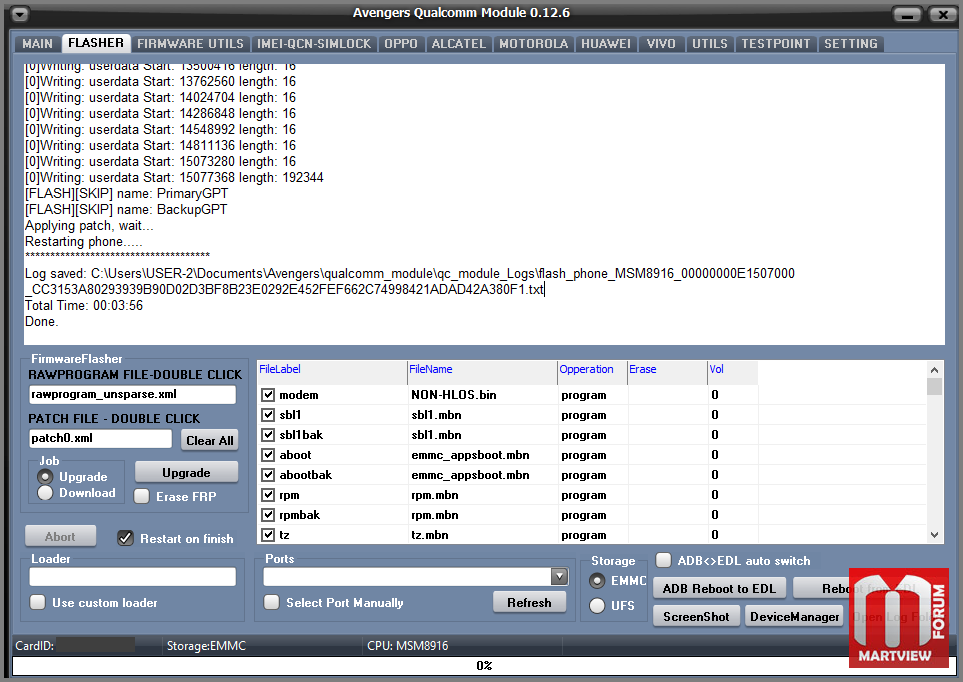This screenshot has height=682, width=963.
Task: Click ADB Reboot to EDL button
Action: (719, 589)
